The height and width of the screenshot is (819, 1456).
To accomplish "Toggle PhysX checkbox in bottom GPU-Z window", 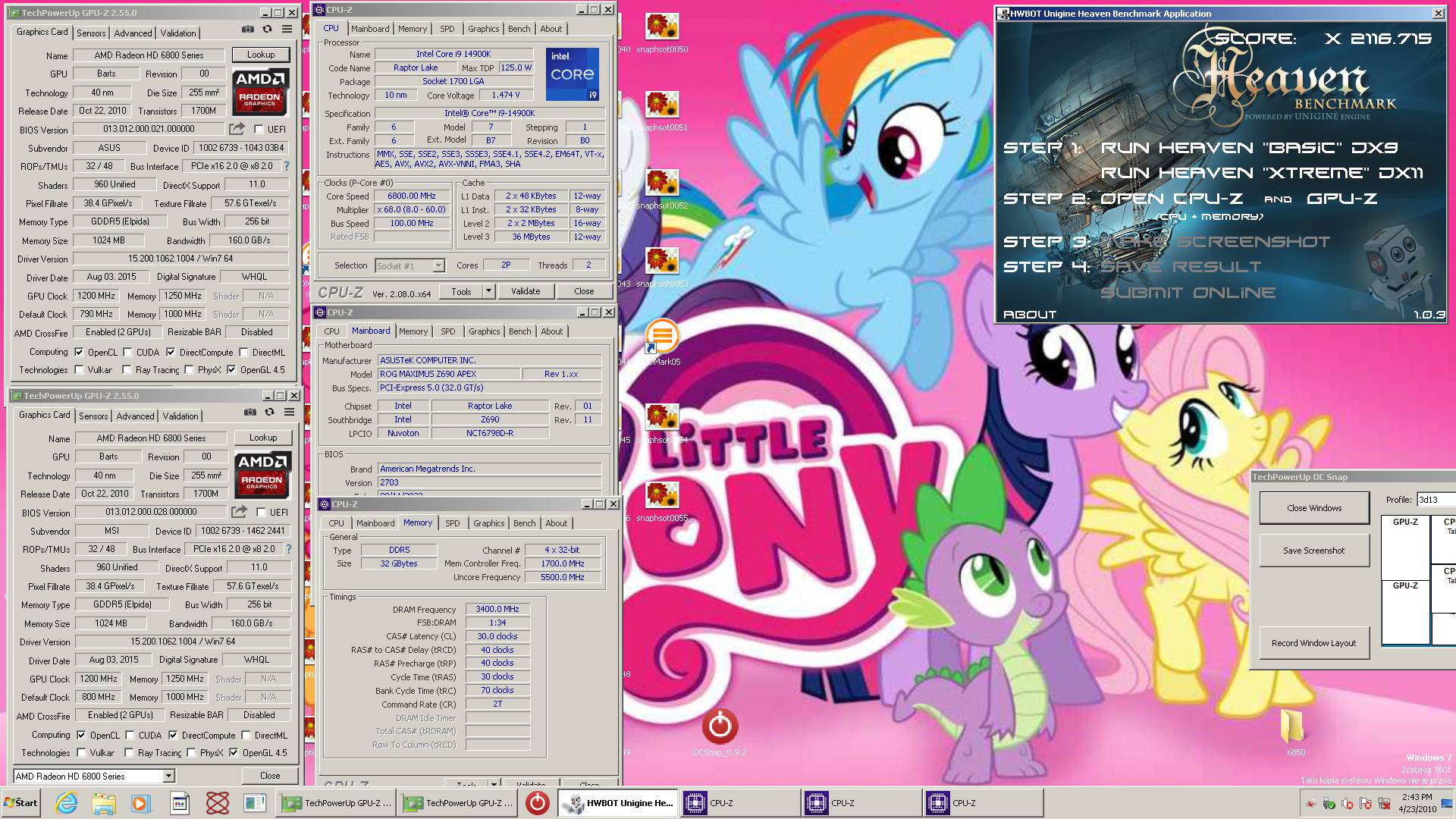I will tap(192, 753).
